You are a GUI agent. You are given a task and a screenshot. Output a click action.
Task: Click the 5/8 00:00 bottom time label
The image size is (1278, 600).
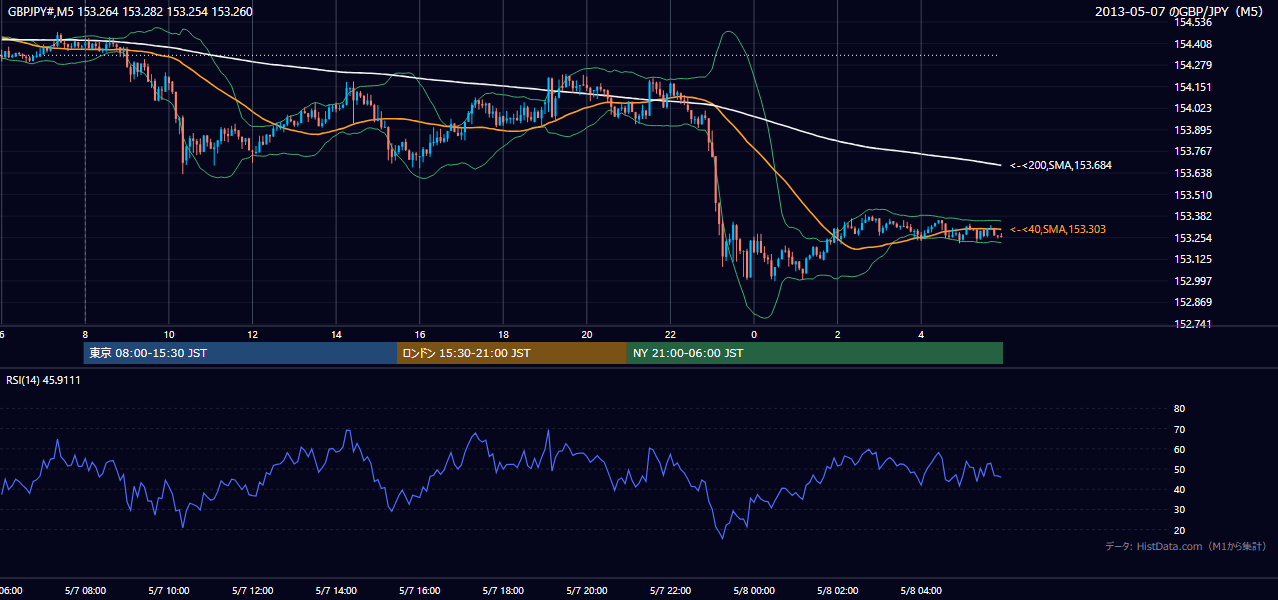click(x=754, y=591)
